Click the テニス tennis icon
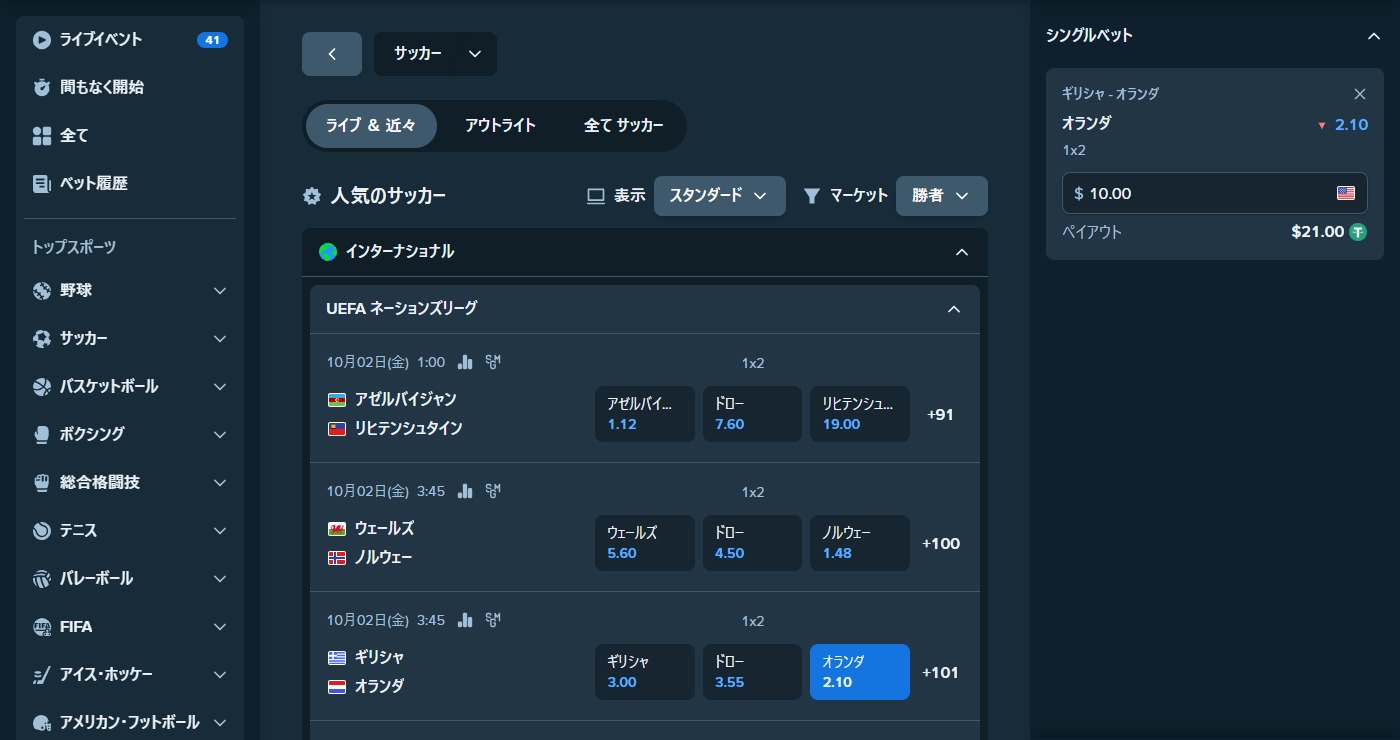Image resolution: width=1400 pixels, height=740 pixels. click(41, 531)
